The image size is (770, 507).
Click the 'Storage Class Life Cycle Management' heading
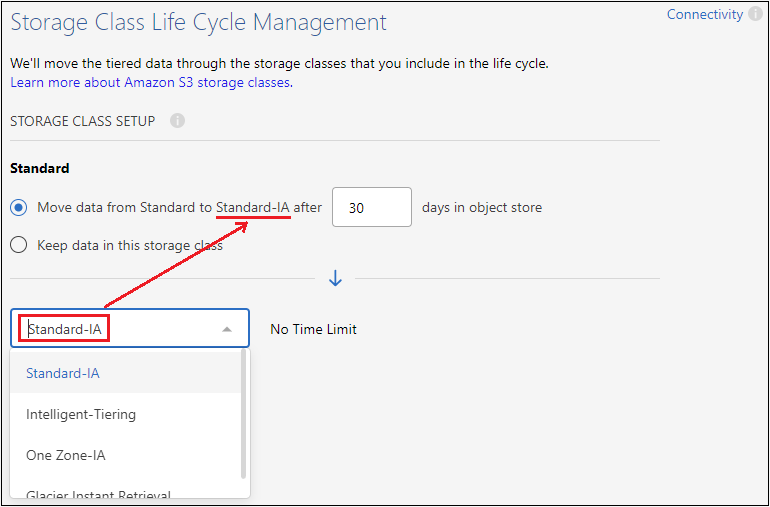198,22
